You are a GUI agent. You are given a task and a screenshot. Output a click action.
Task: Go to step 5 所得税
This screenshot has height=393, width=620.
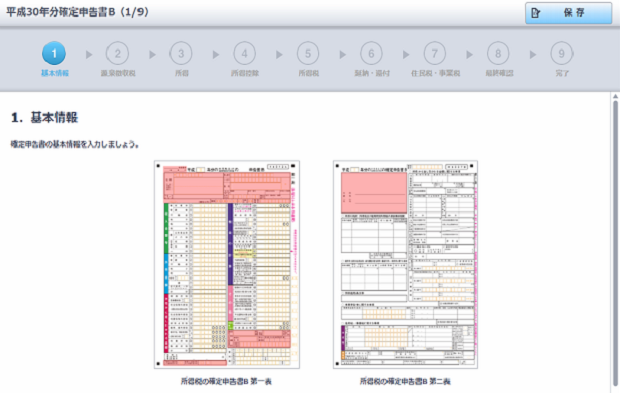[x=308, y=53]
